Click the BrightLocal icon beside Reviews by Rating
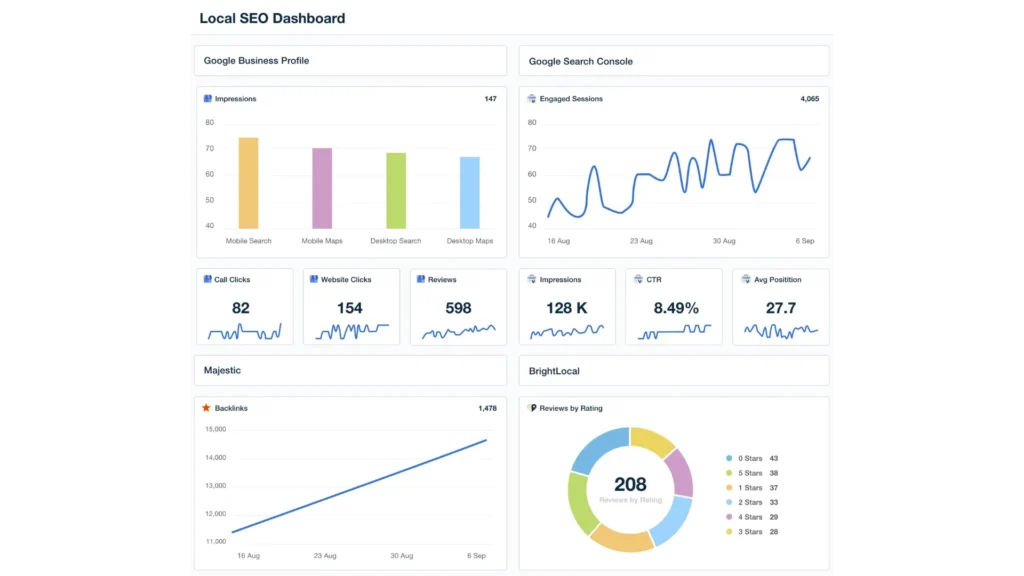This screenshot has width=1024, height=576. [x=532, y=408]
